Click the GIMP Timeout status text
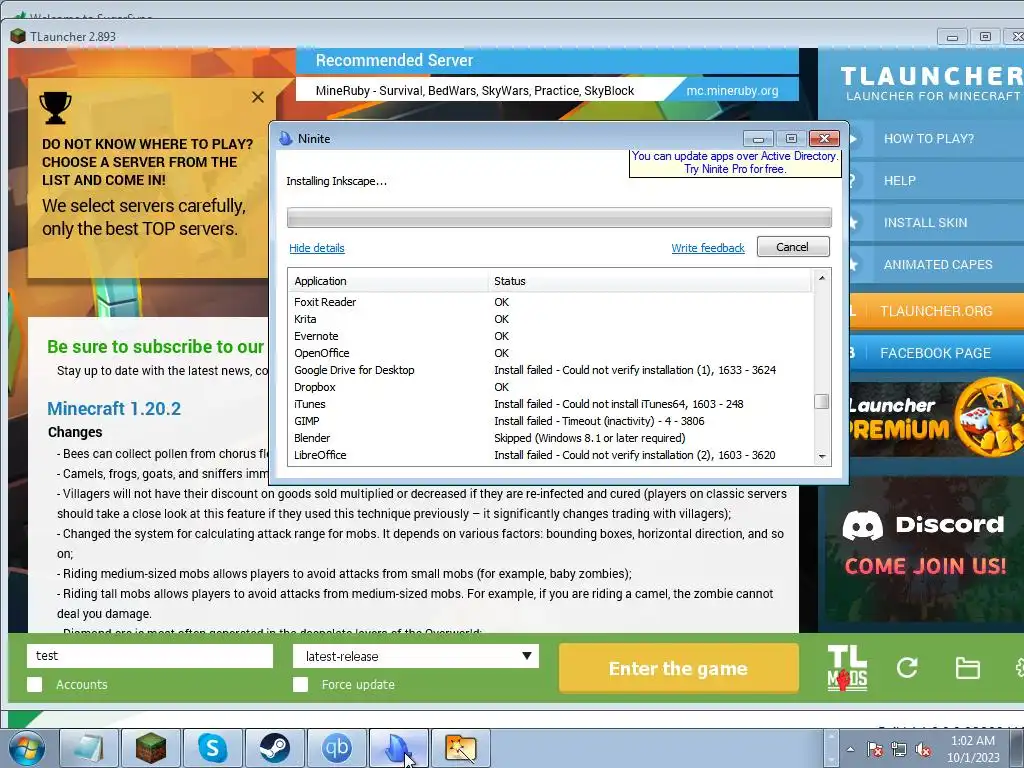 (x=599, y=421)
